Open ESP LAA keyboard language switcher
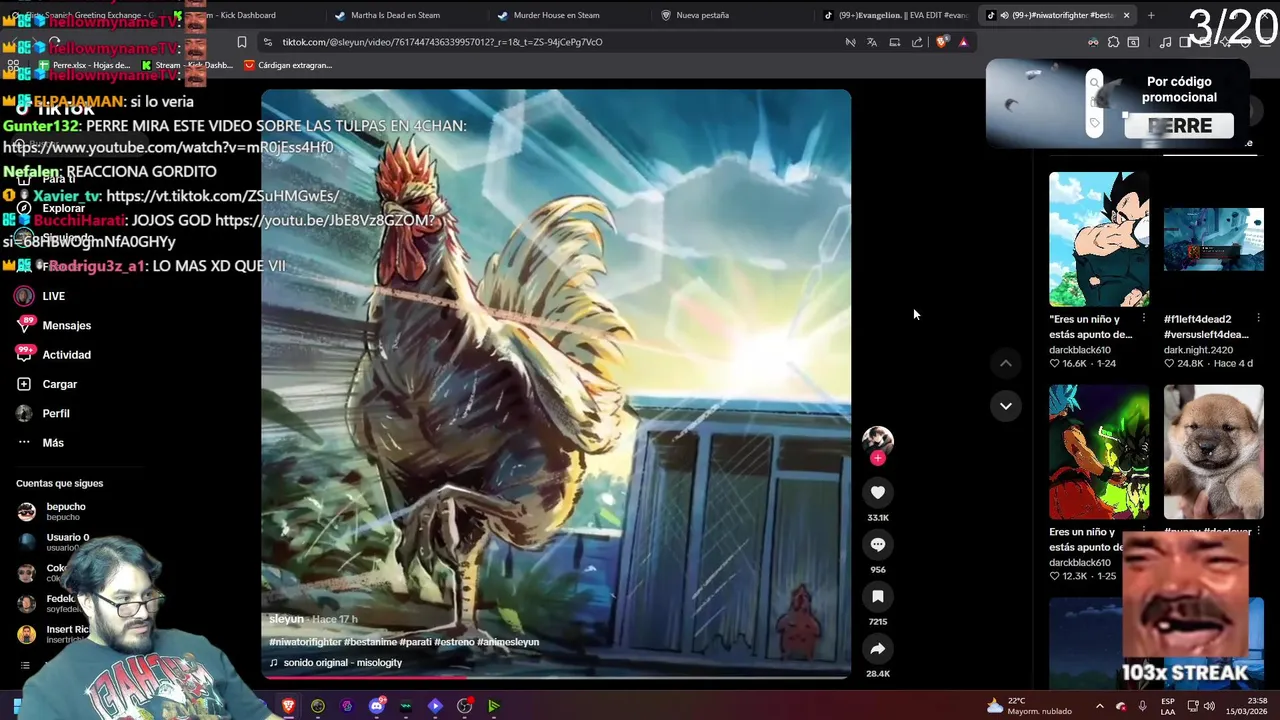Viewport: 1280px width, 720px height. pyautogui.click(x=1168, y=706)
